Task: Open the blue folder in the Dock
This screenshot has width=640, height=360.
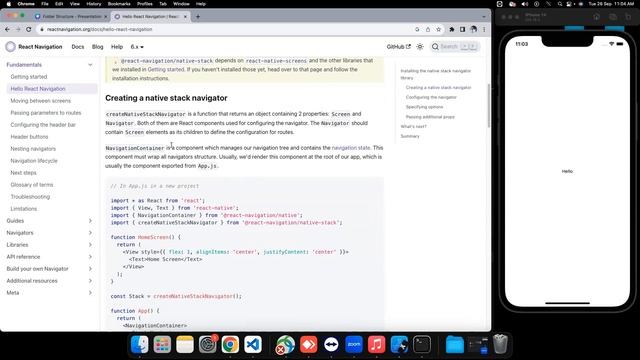Action: coord(455,344)
